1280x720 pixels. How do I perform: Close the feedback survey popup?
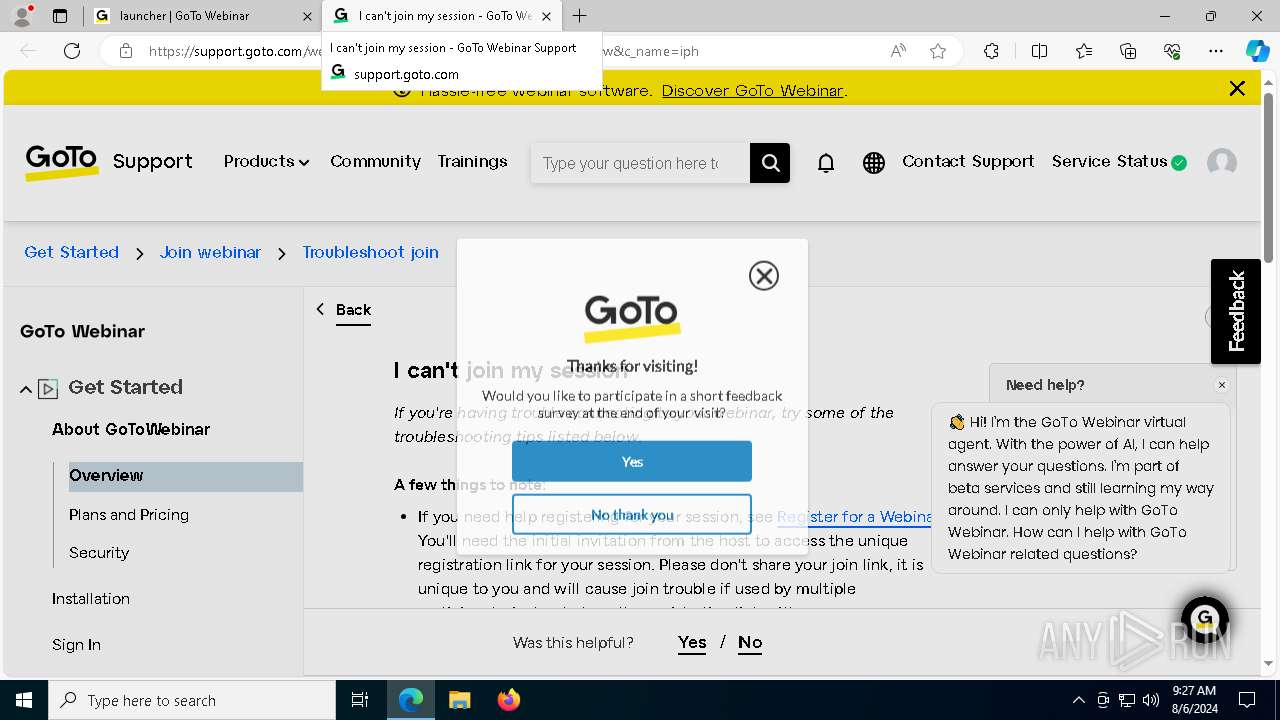(x=764, y=276)
